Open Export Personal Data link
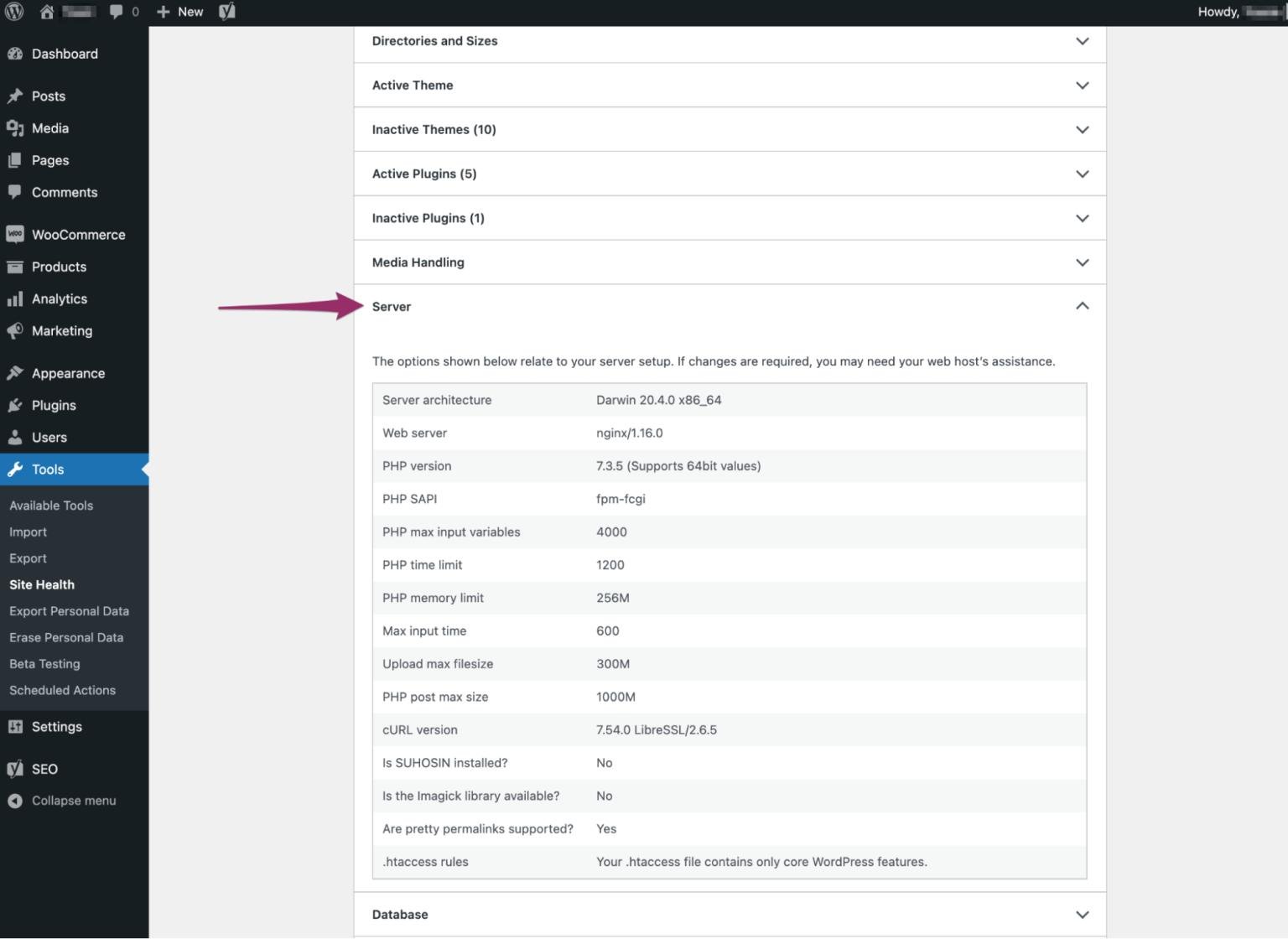This screenshot has width=1288, height=939. coord(69,611)
